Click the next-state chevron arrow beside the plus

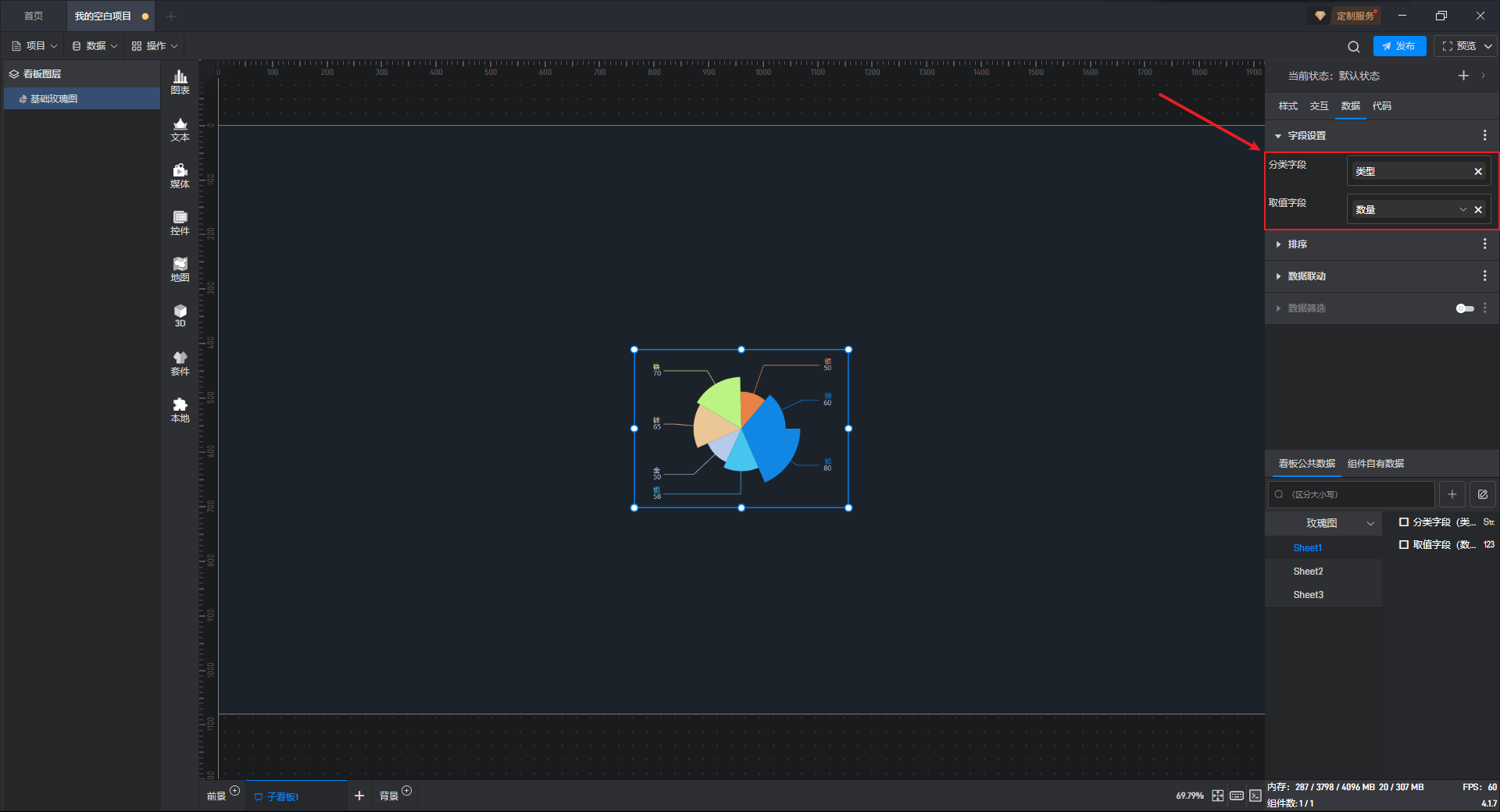1483,76
